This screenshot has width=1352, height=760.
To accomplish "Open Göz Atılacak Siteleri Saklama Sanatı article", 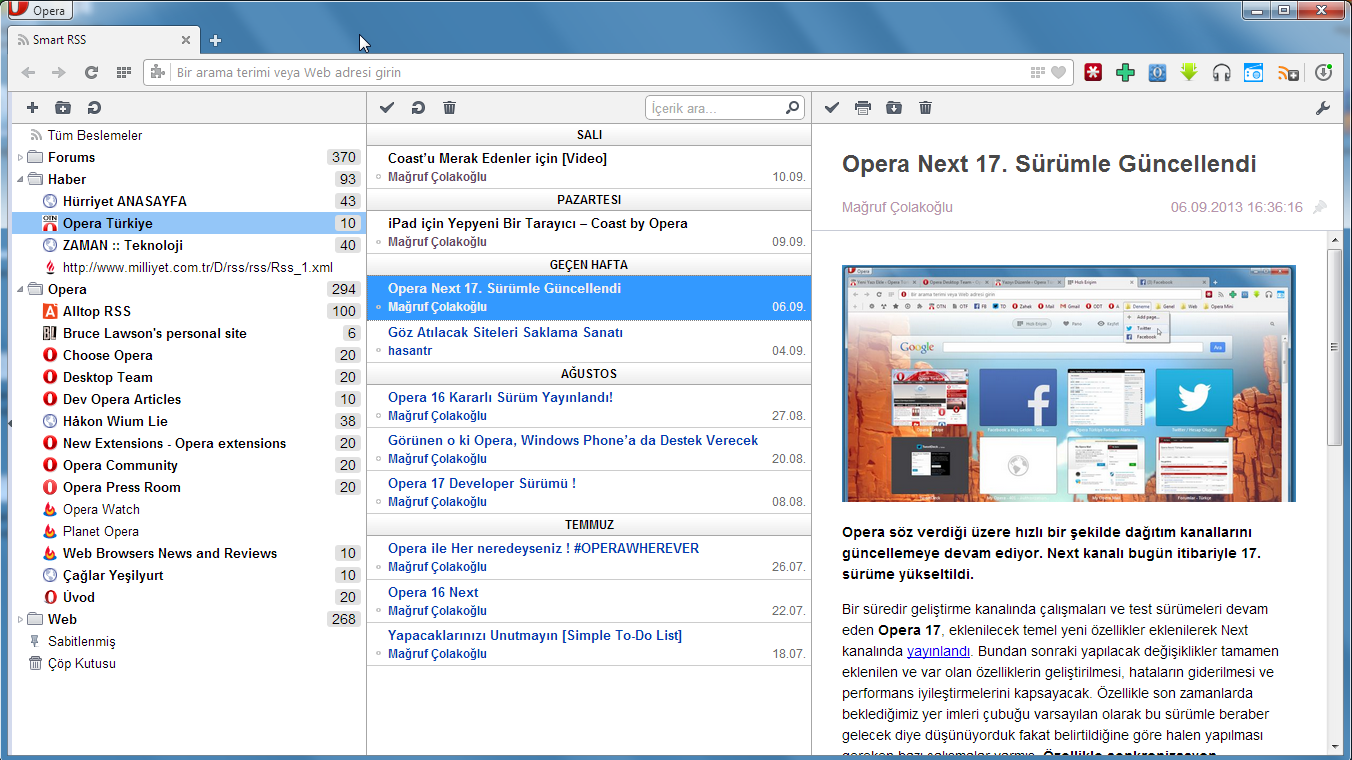I will click(589, 341).
